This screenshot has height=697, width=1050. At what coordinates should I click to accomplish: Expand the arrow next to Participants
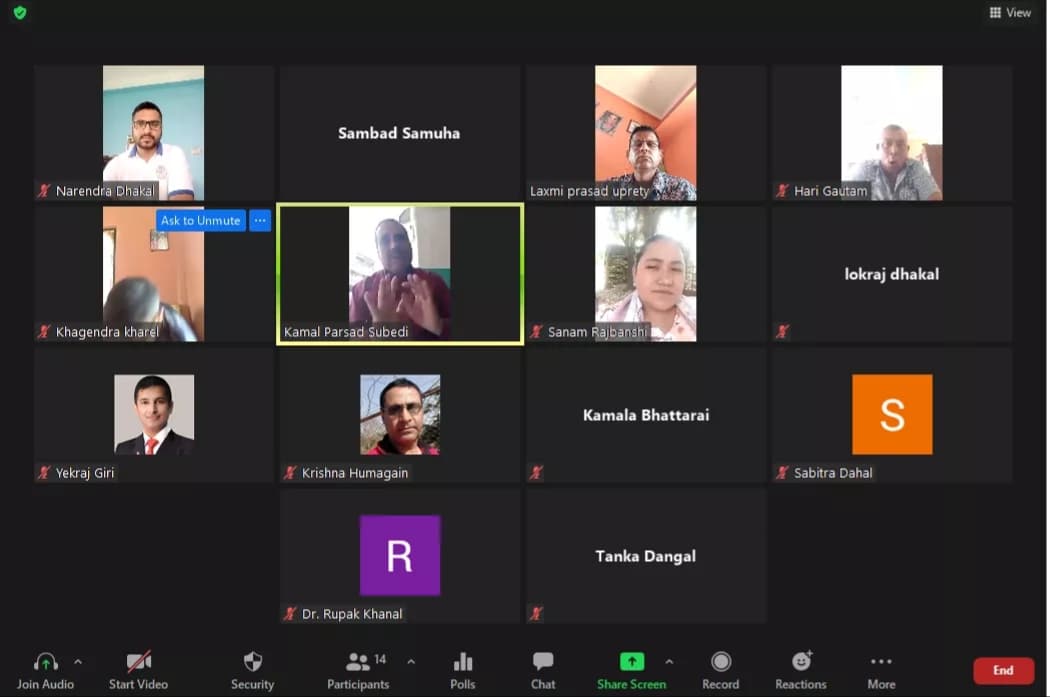pyautogui.click(x=411, y=661)
